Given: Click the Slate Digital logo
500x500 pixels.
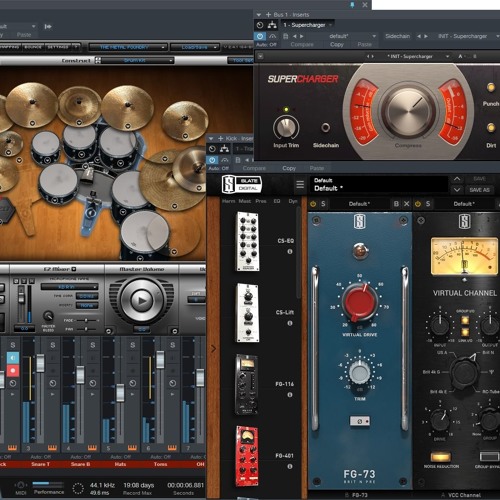Looking at the screenshot, I should tap(242, 184).
